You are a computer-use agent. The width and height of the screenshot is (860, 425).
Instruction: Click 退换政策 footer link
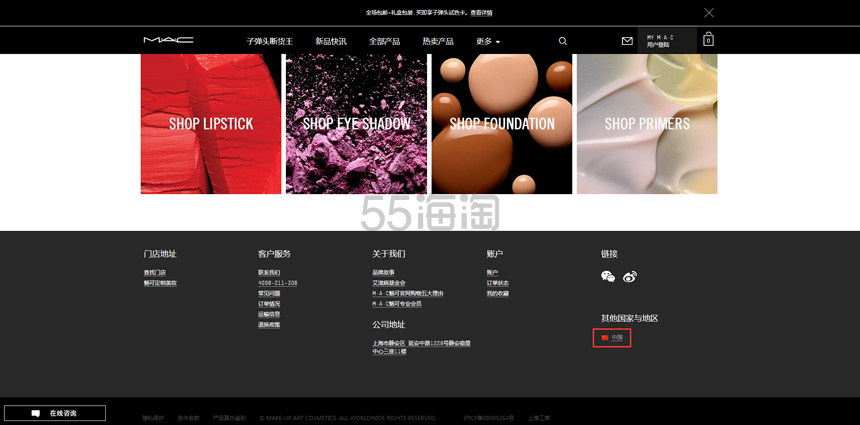click(269, 325)
